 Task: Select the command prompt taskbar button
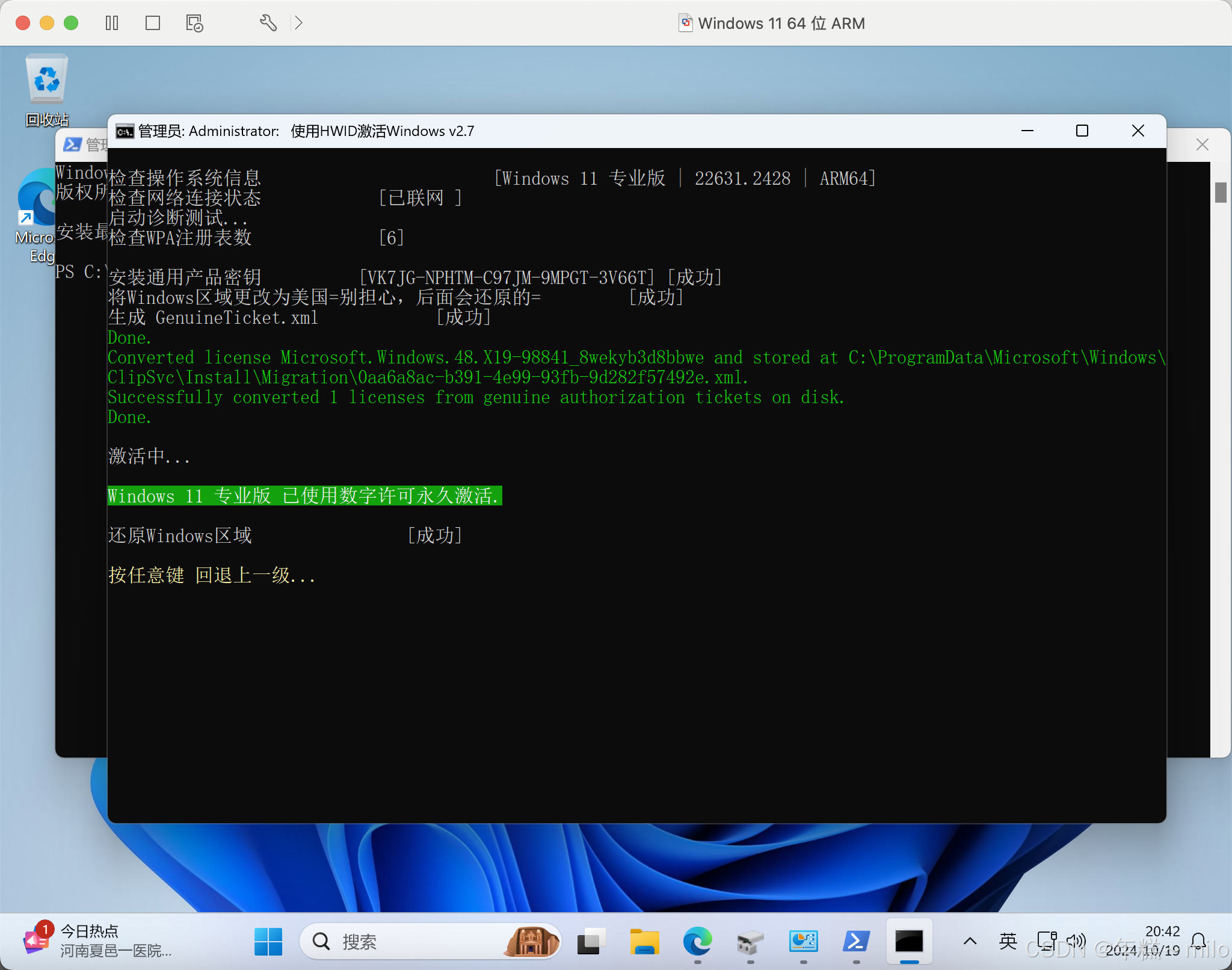point(909,941)
